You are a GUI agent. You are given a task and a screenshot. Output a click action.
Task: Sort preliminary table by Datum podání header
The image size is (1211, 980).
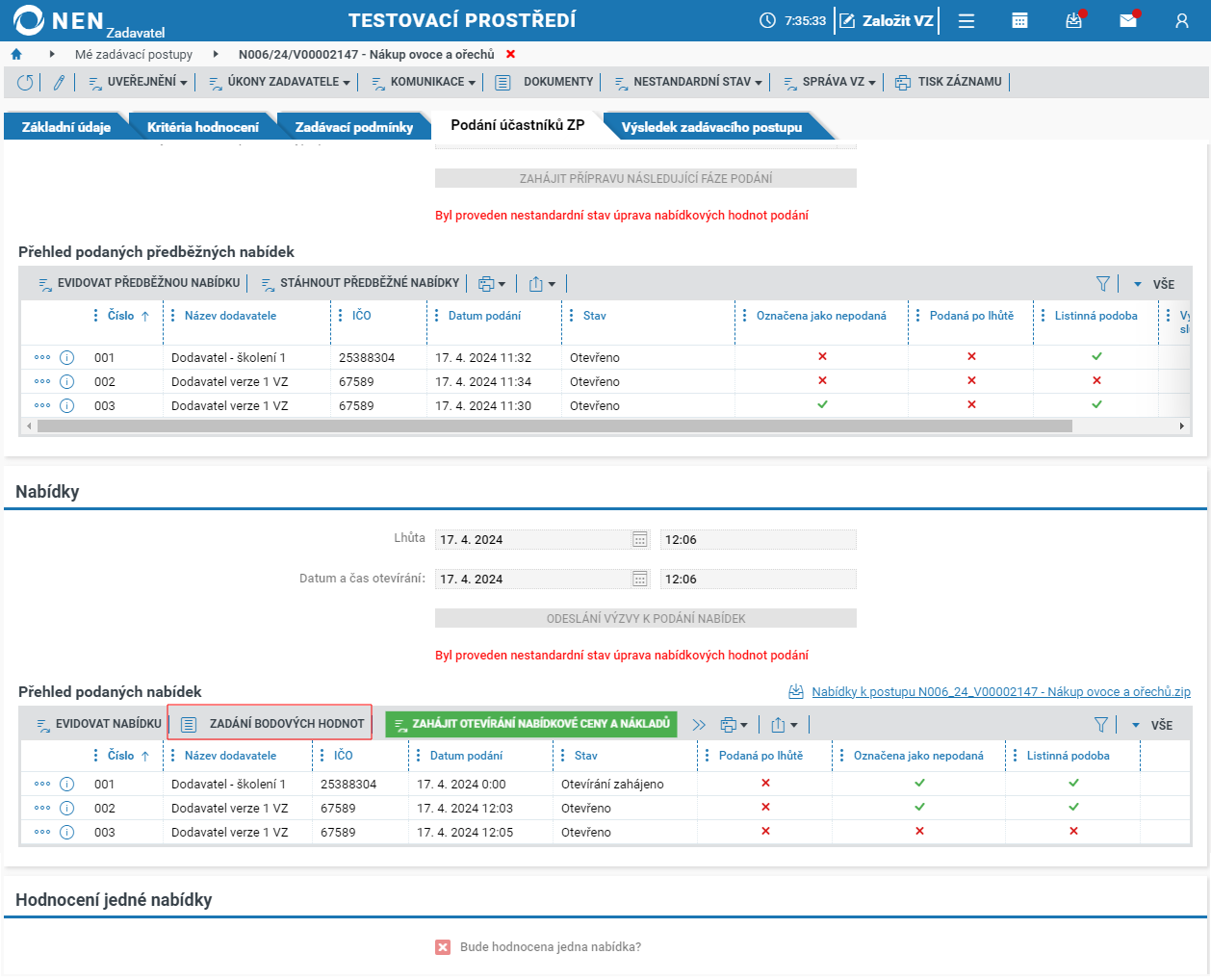coord(484,316)
